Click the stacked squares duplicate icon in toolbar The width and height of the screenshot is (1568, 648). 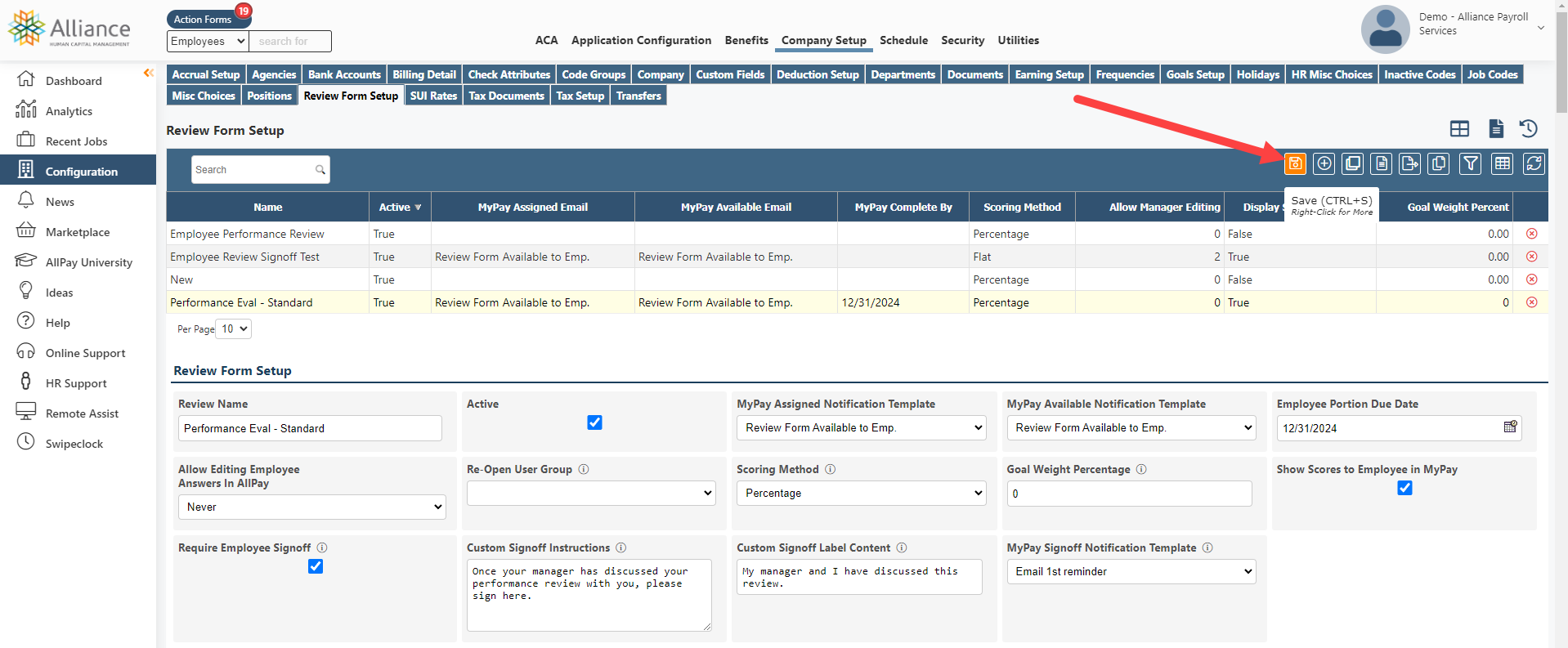click(x=1353, y=163)
